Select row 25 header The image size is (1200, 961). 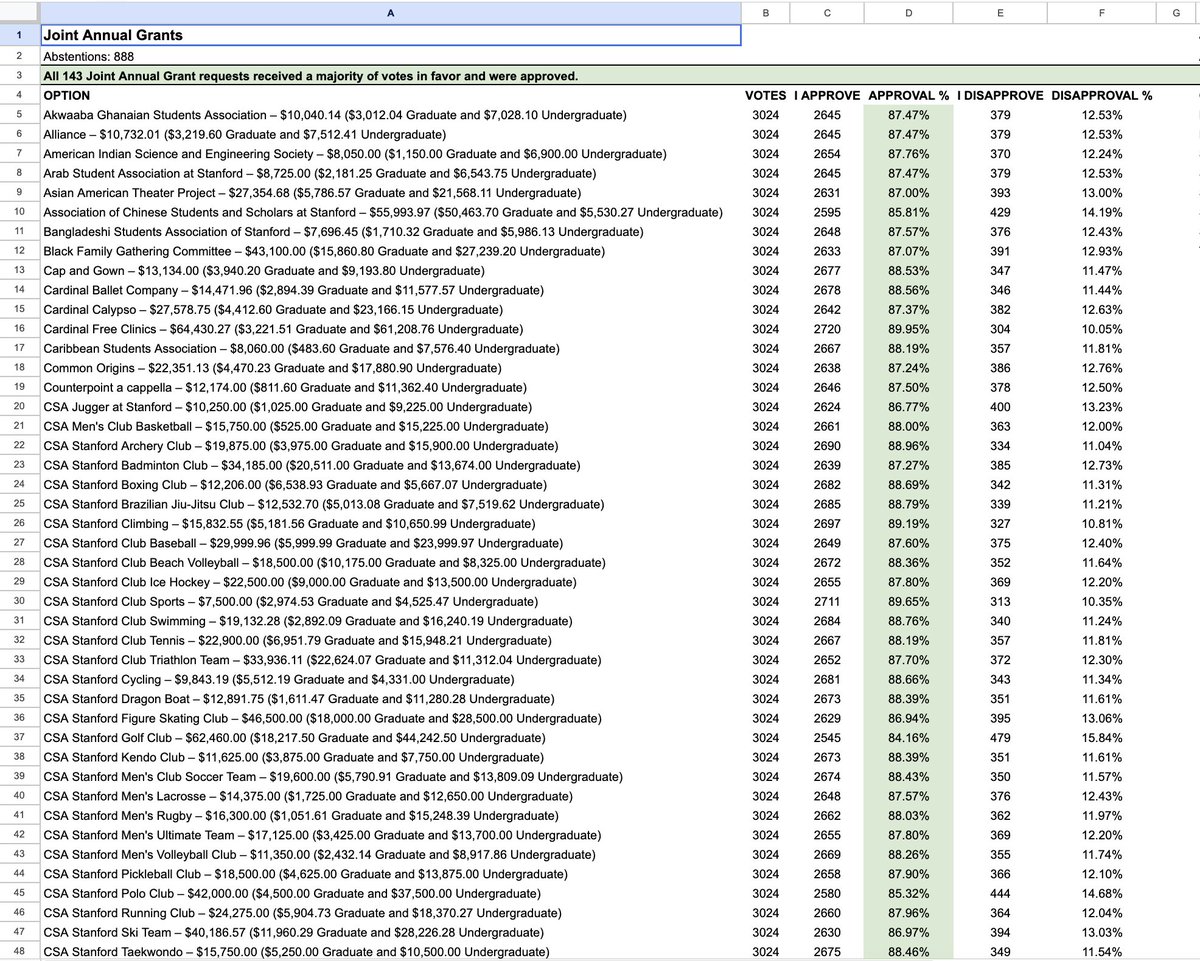pos(20,504)
